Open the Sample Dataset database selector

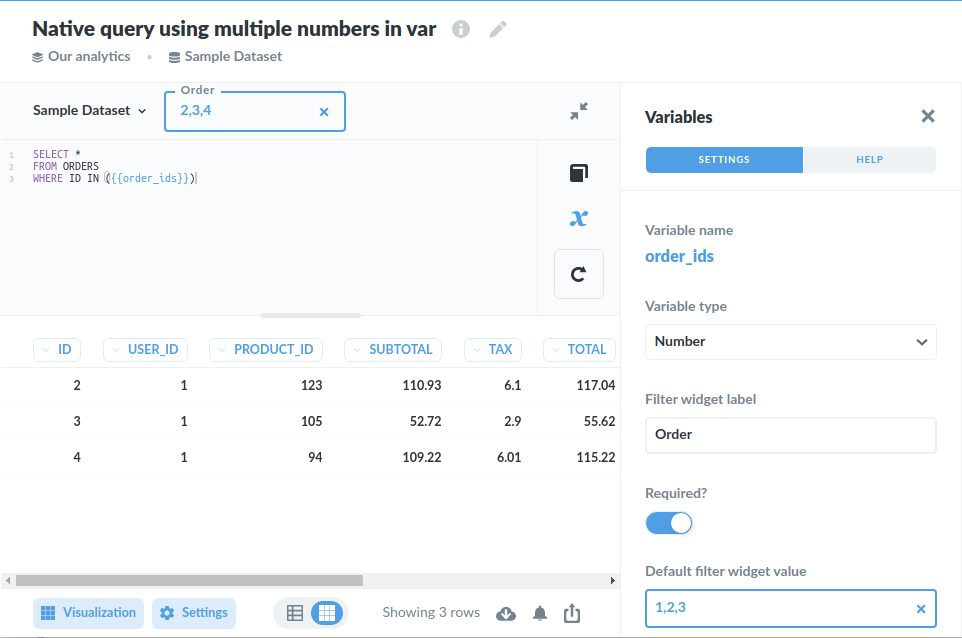pos(88,111)
